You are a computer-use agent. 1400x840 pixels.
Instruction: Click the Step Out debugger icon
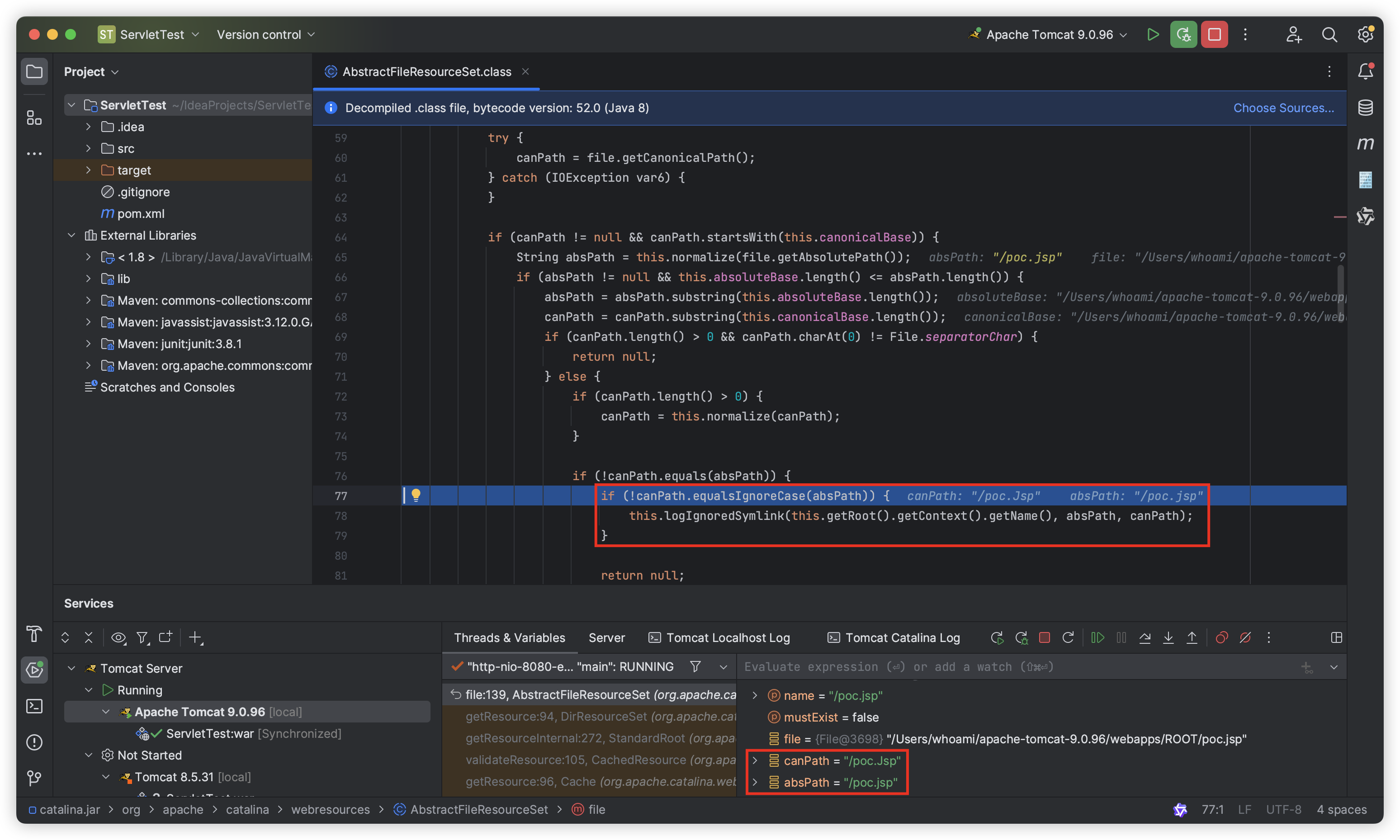tap(1192, 638)
